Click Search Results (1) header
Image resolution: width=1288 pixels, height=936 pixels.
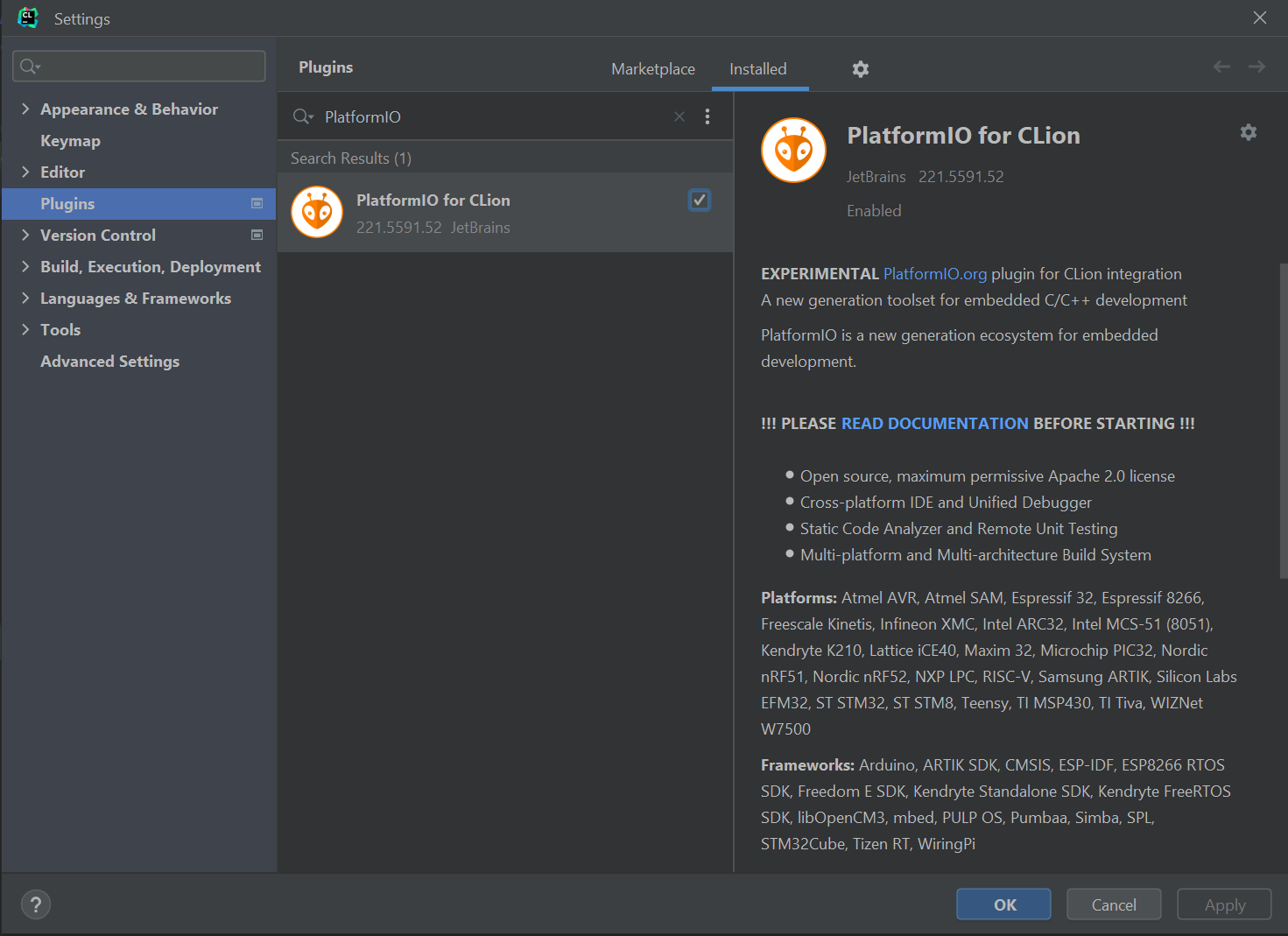[351, 158]
